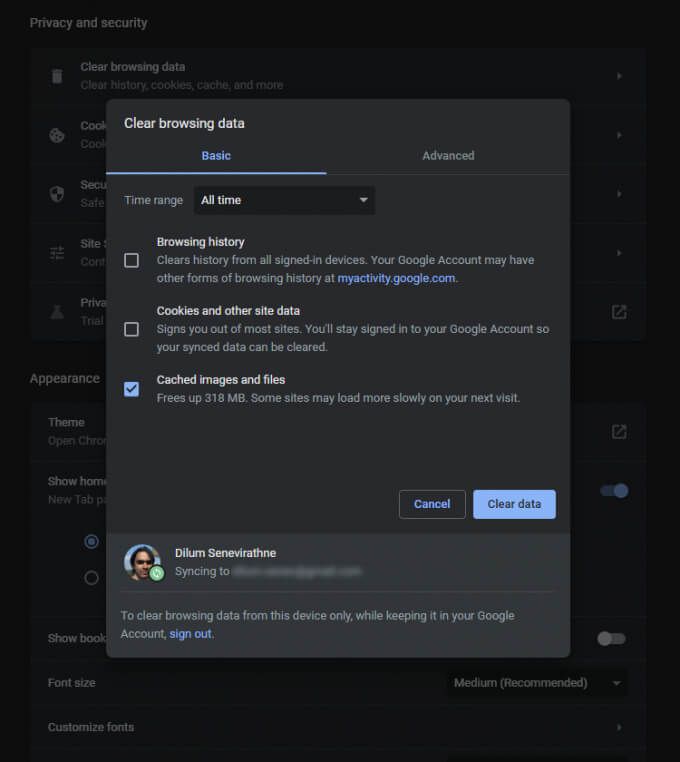Toggle the Show home button switch
This screenshot has width=680, height=762.
[x=614, y=491]
